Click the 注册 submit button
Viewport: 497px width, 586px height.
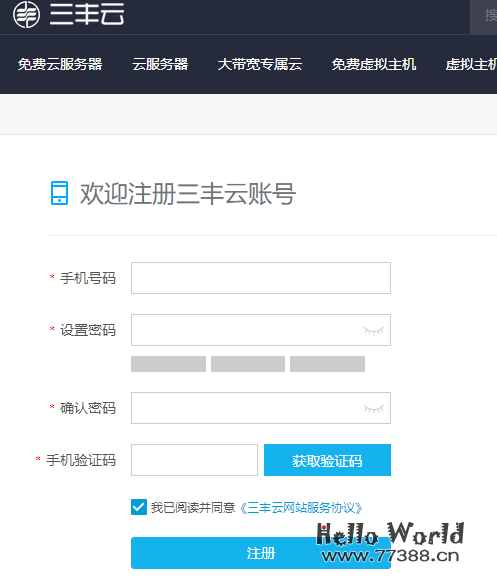261,553
